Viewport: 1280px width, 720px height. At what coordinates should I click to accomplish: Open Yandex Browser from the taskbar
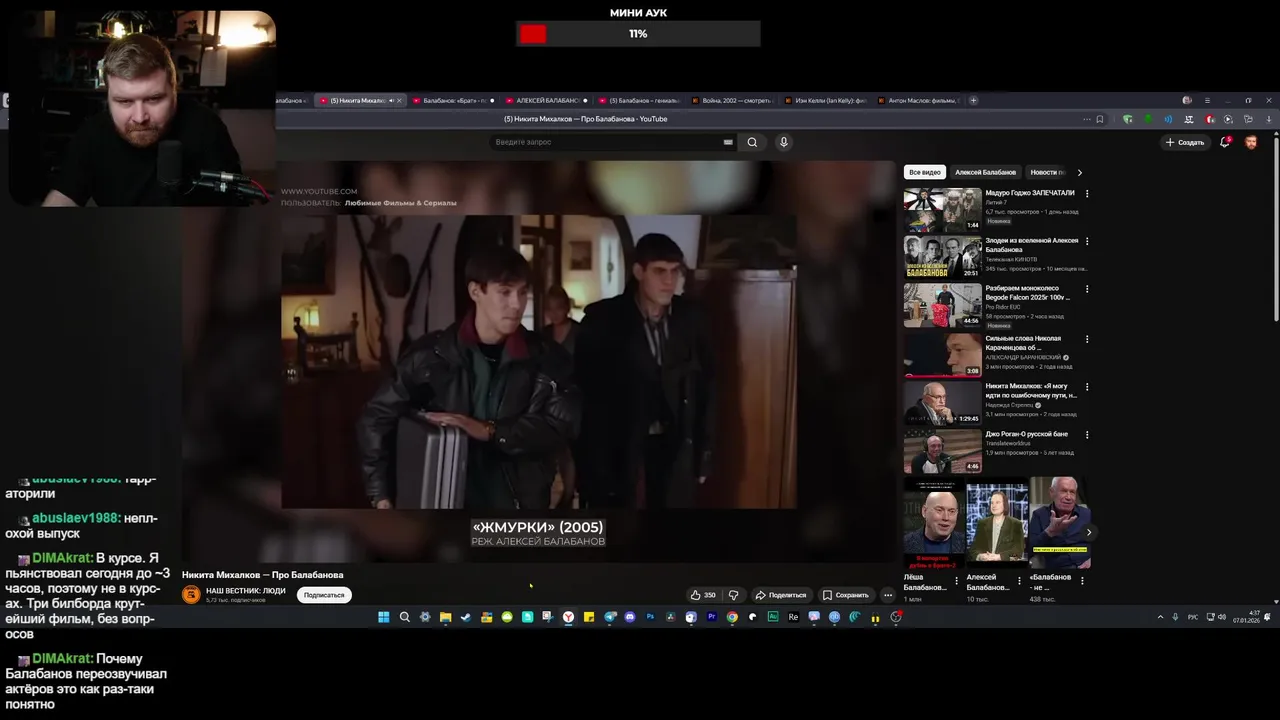click(x=568, y=617)
